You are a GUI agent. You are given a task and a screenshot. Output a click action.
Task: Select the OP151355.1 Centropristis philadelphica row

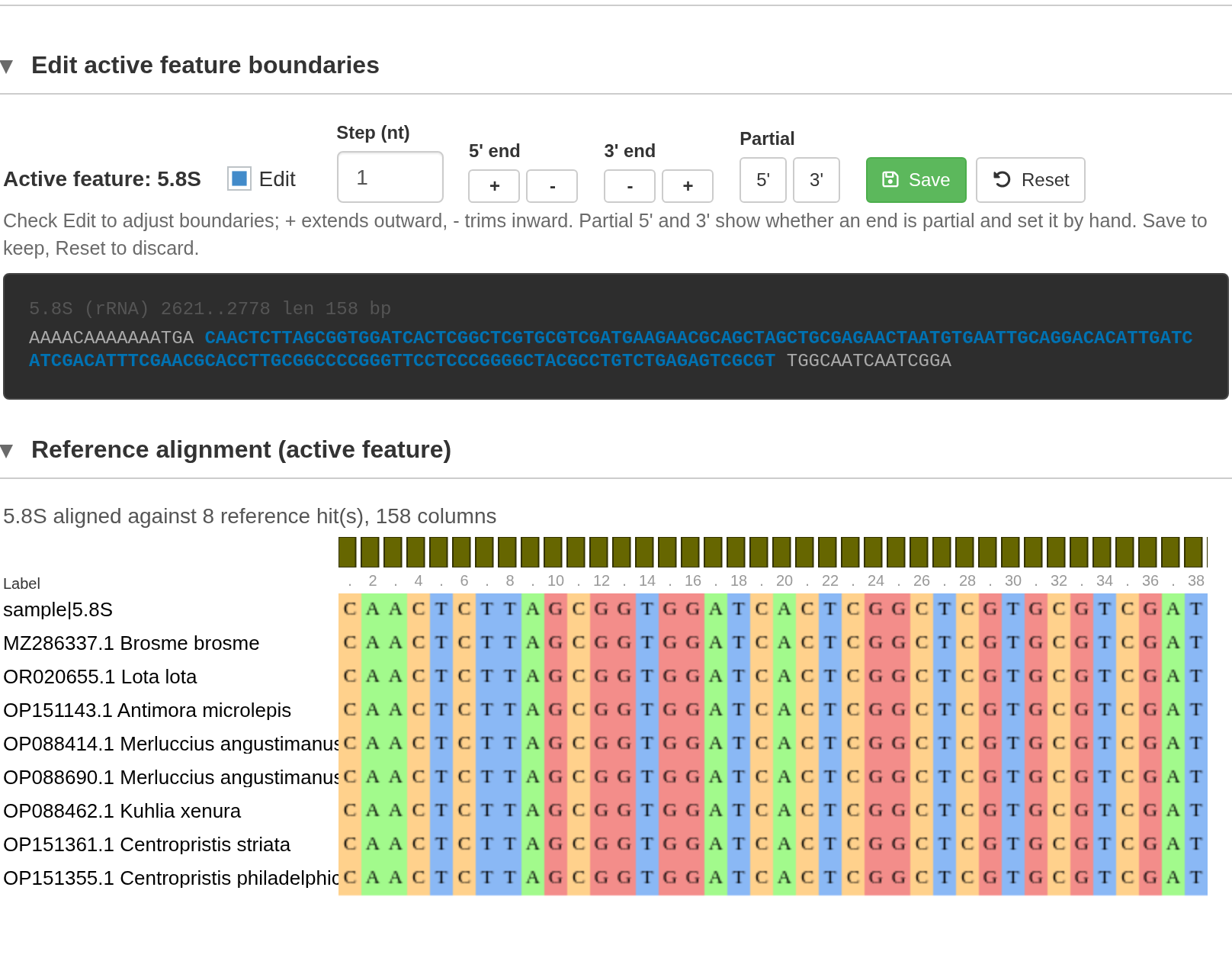[171, 878]
